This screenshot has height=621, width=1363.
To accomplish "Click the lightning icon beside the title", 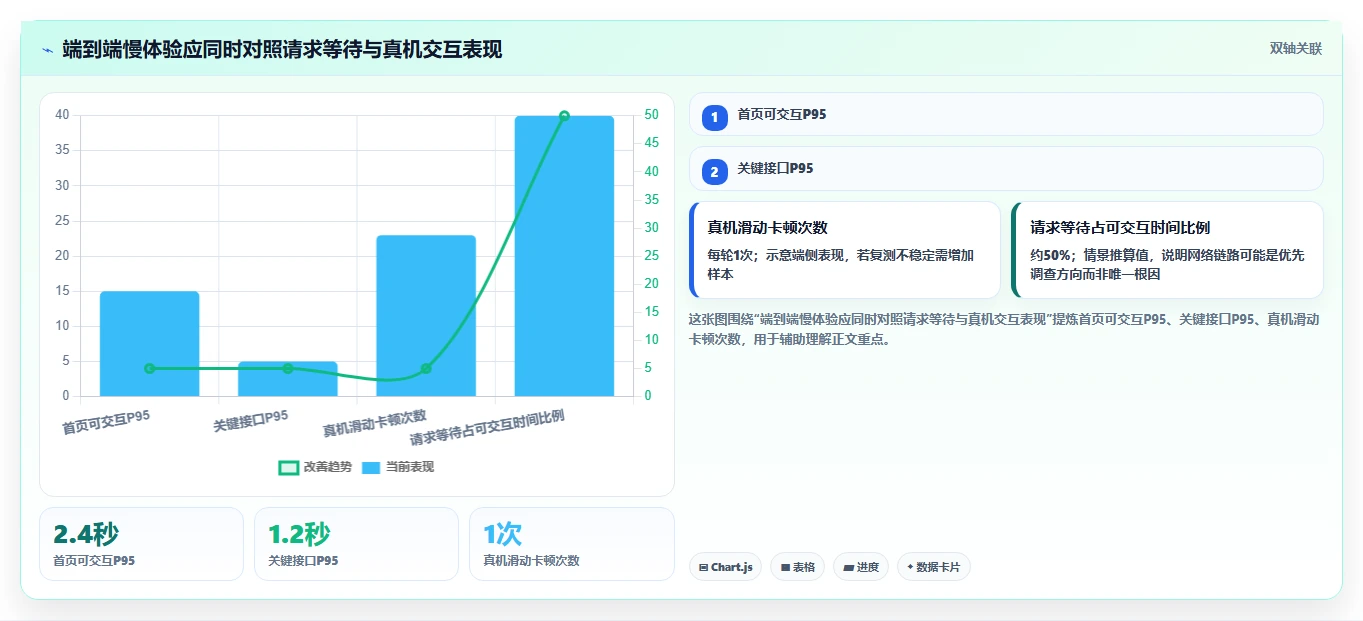I will coord(48,49).
